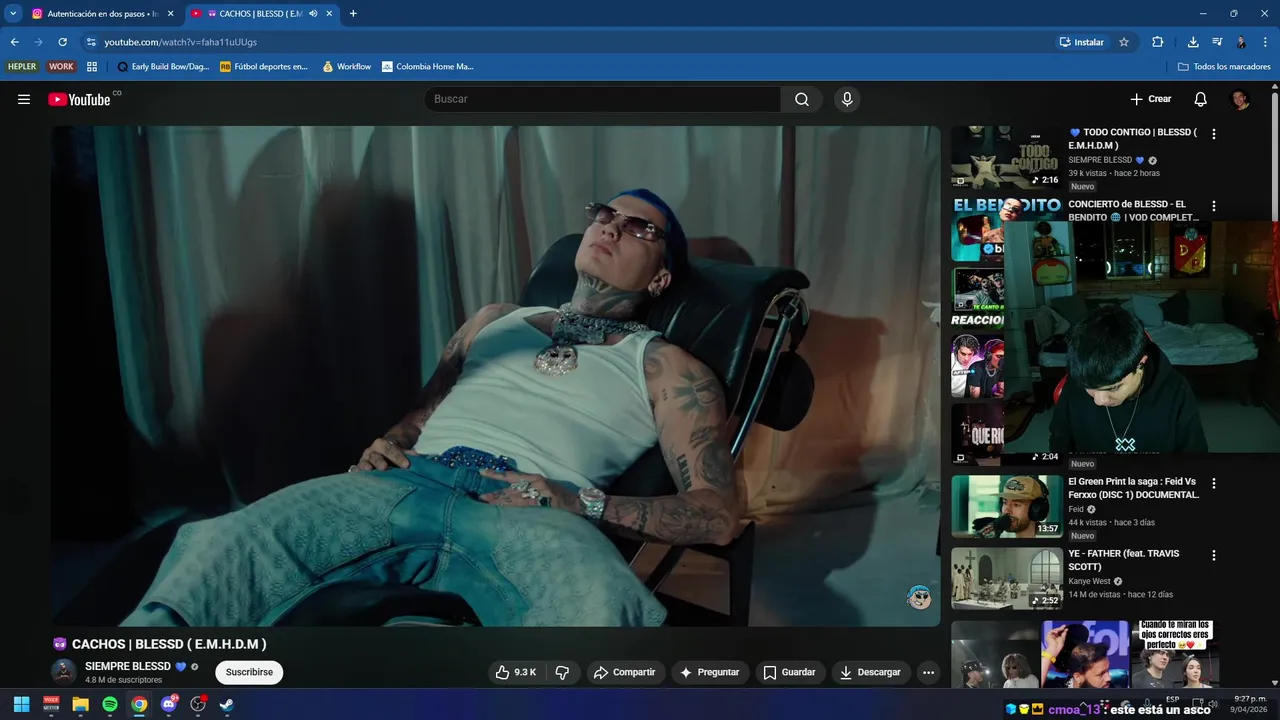Open Chrome three-dot menu
This screenshot has width=1280, height=720.
click(1265, 42)
